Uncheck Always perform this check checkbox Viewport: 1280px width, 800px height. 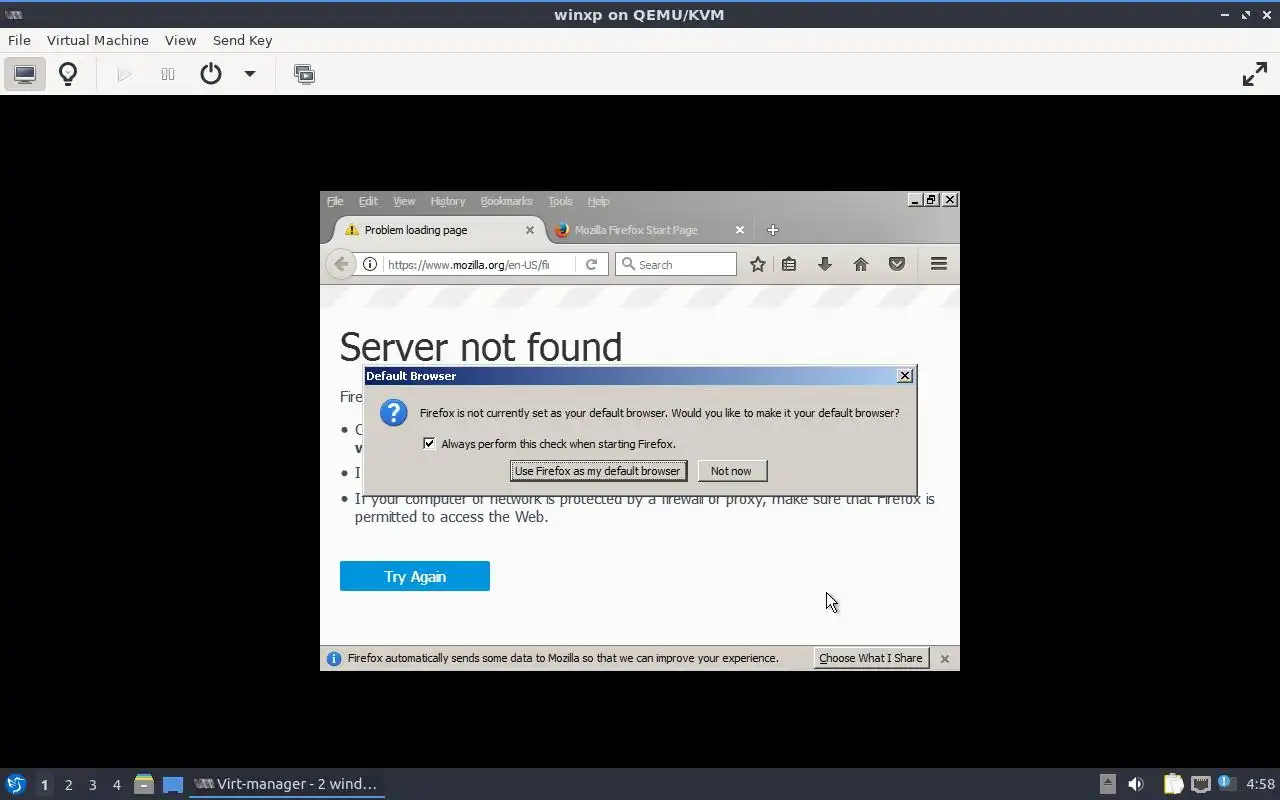429,443
